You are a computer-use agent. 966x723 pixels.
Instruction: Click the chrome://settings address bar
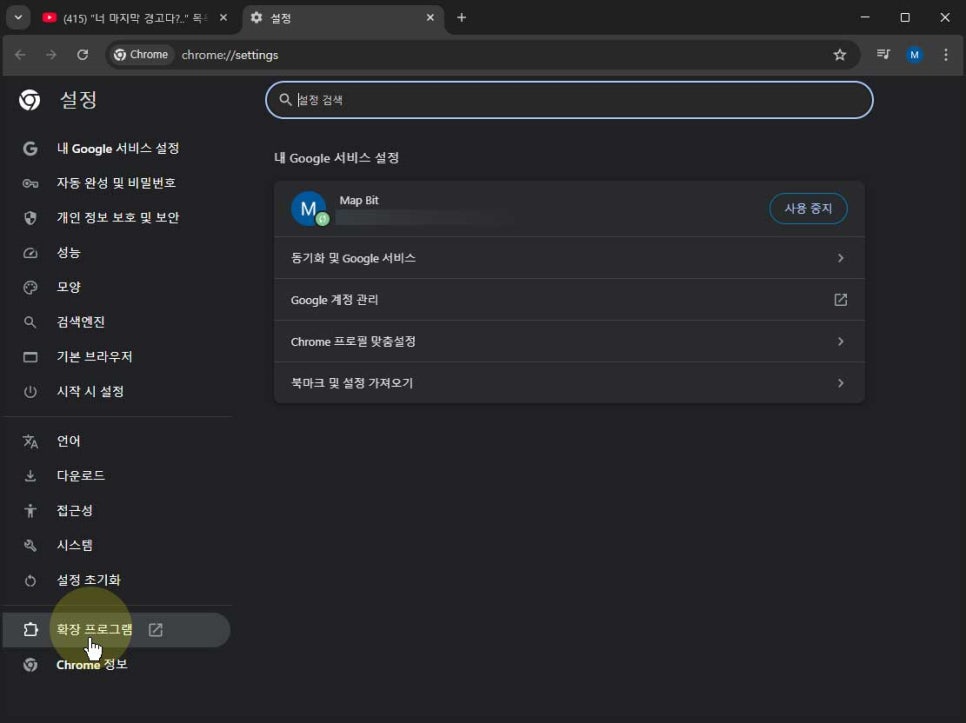click(x=481, y=55)
